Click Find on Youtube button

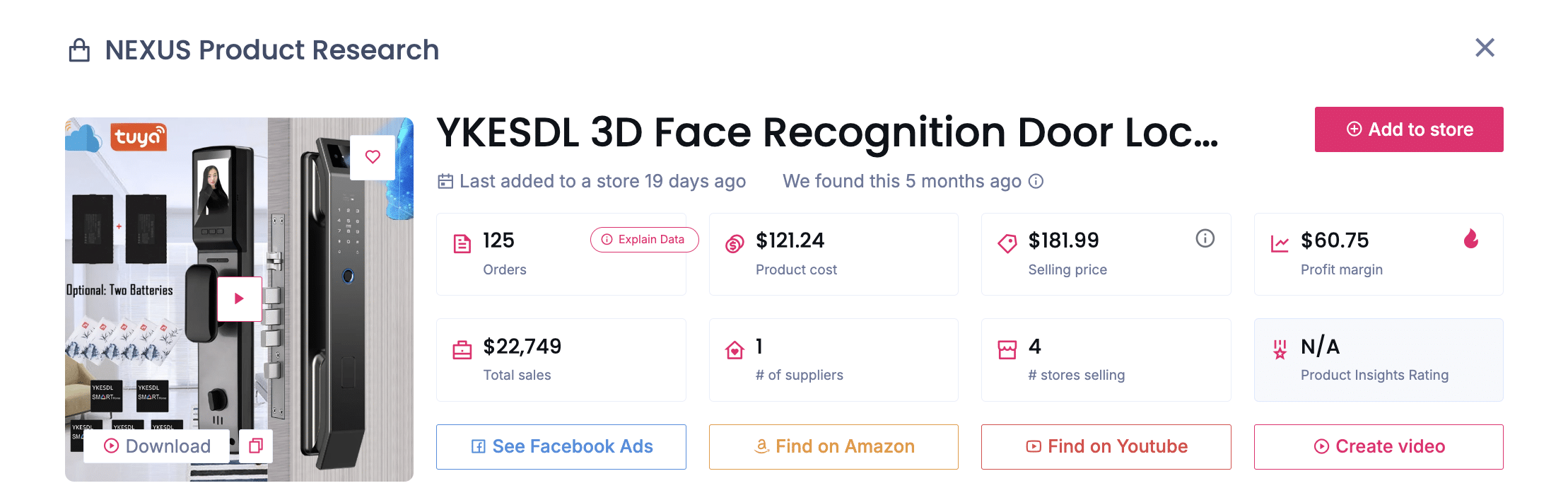click(x=1106, y=447)
